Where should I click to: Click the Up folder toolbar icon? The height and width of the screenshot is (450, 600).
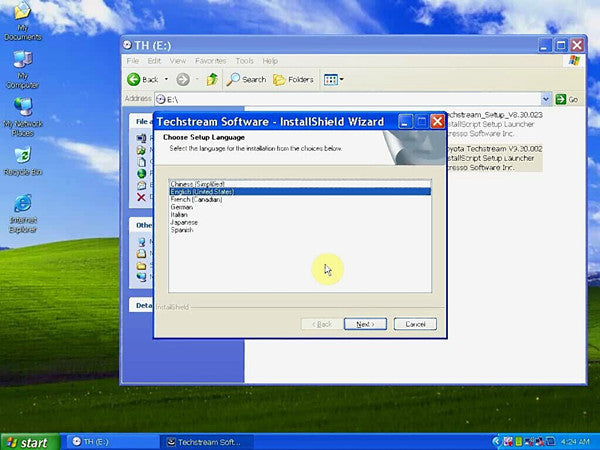[211, 79]
